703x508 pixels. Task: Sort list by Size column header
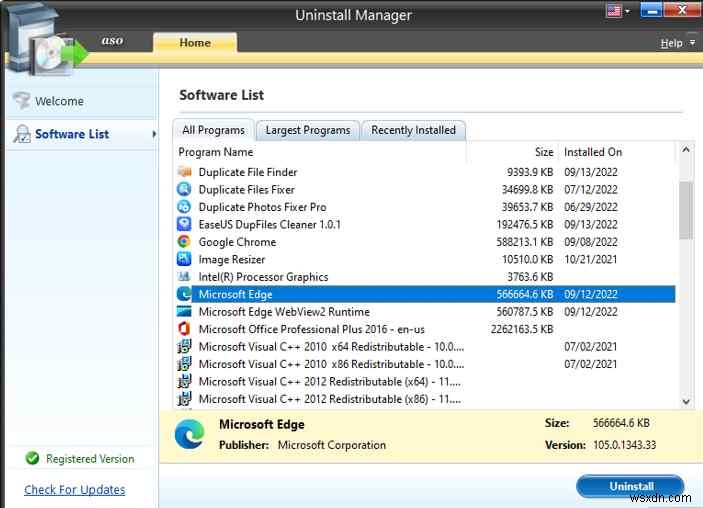[544, 152]
